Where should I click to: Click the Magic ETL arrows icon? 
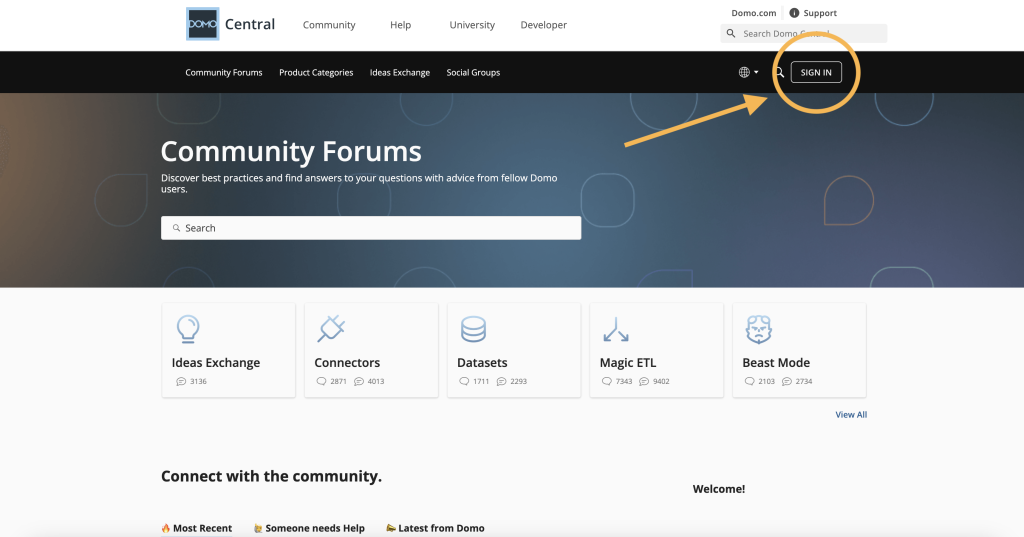616,329
